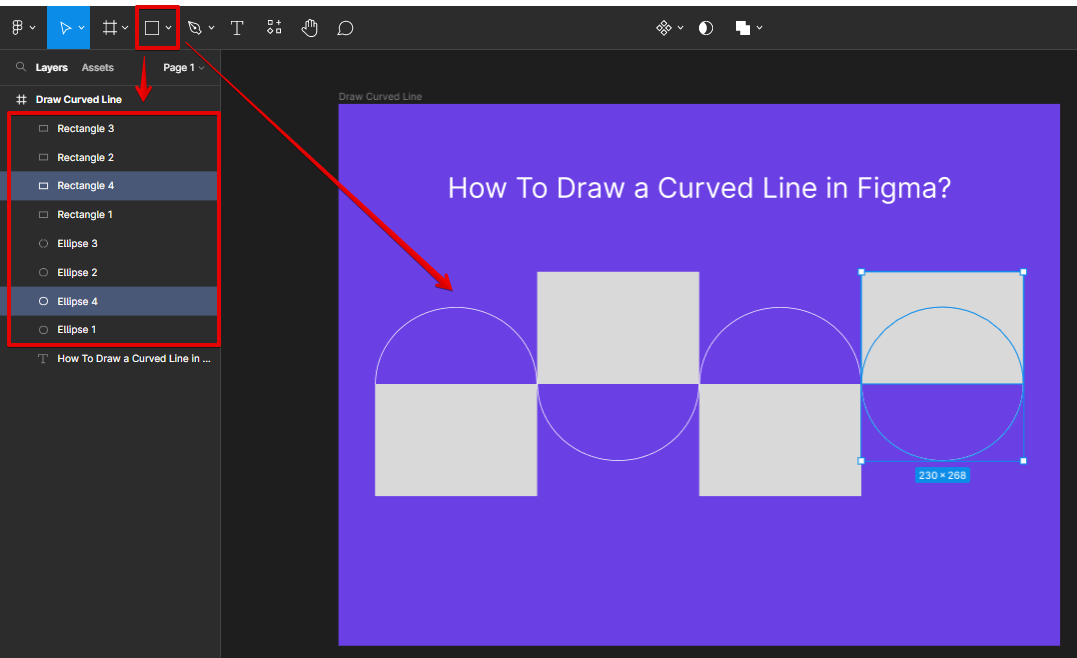1077x658 pixels.
Task: Open the Figma main menu
Action: point(18,28)
